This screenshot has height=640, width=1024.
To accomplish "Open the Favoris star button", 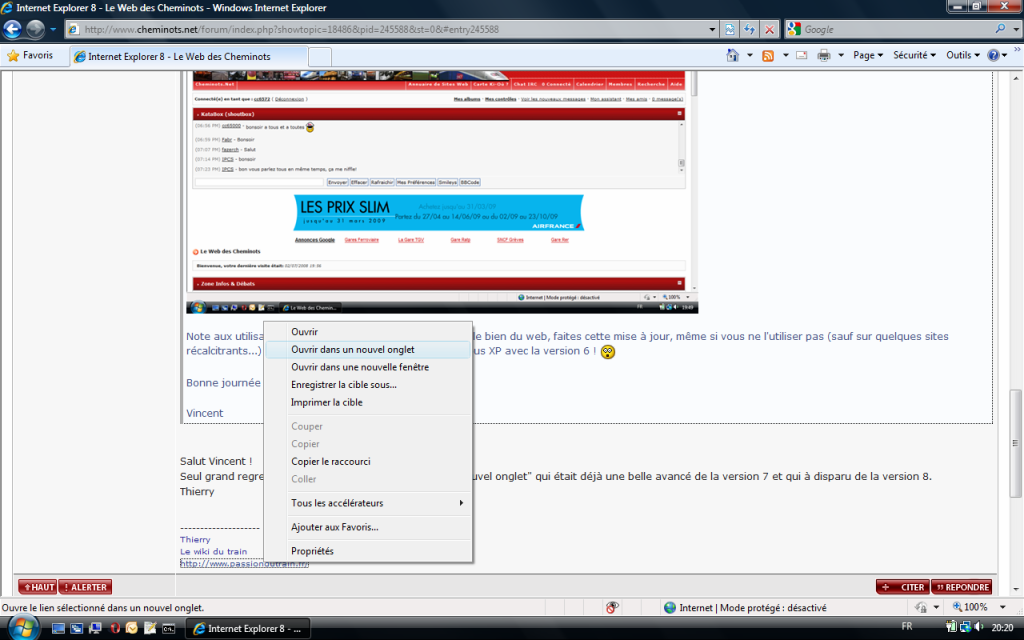I will tap(30, 56).
